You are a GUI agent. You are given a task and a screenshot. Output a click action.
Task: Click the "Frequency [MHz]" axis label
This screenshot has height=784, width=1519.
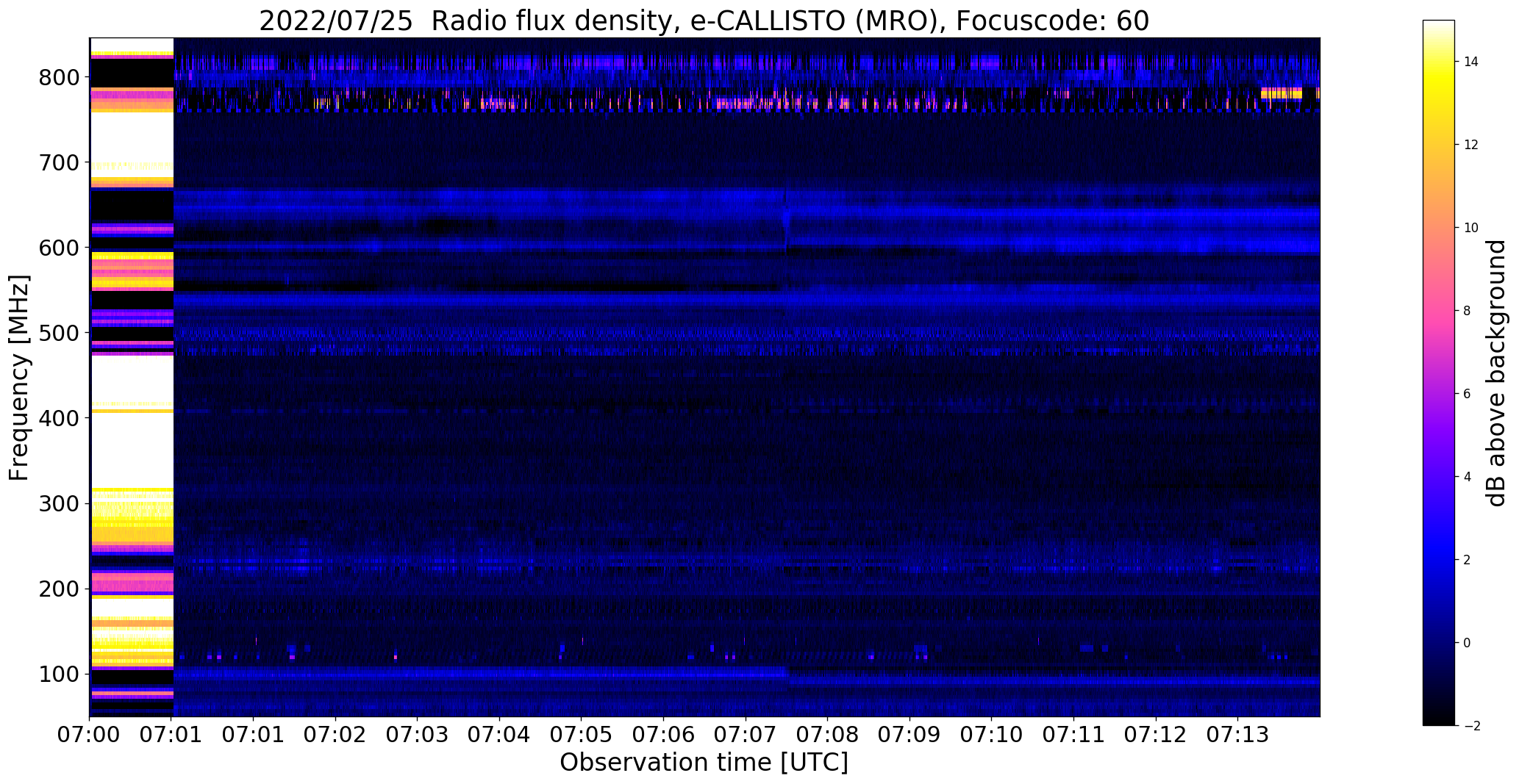(20, 378)
